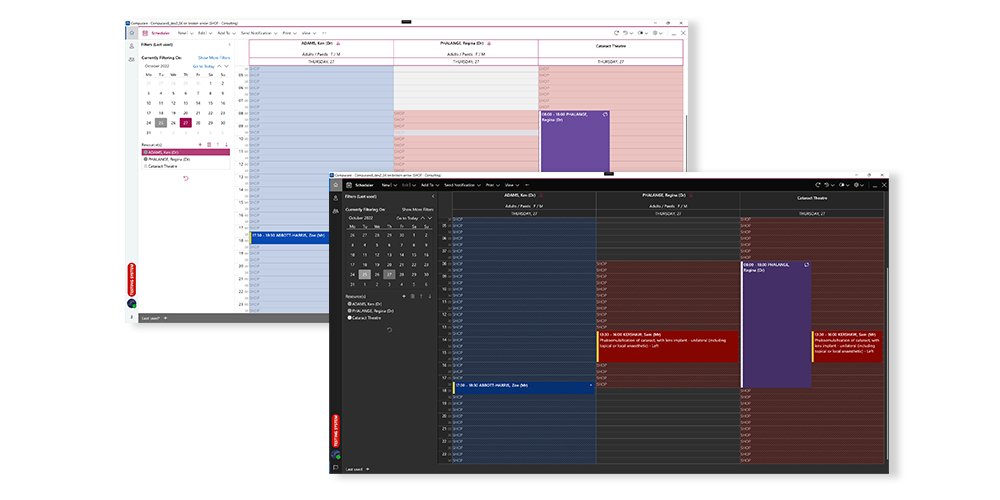This screenshot has width=1000, height=500.
Task: Toggle theme switch icon in dark window toolbar
Action: [x=843, y=185]
